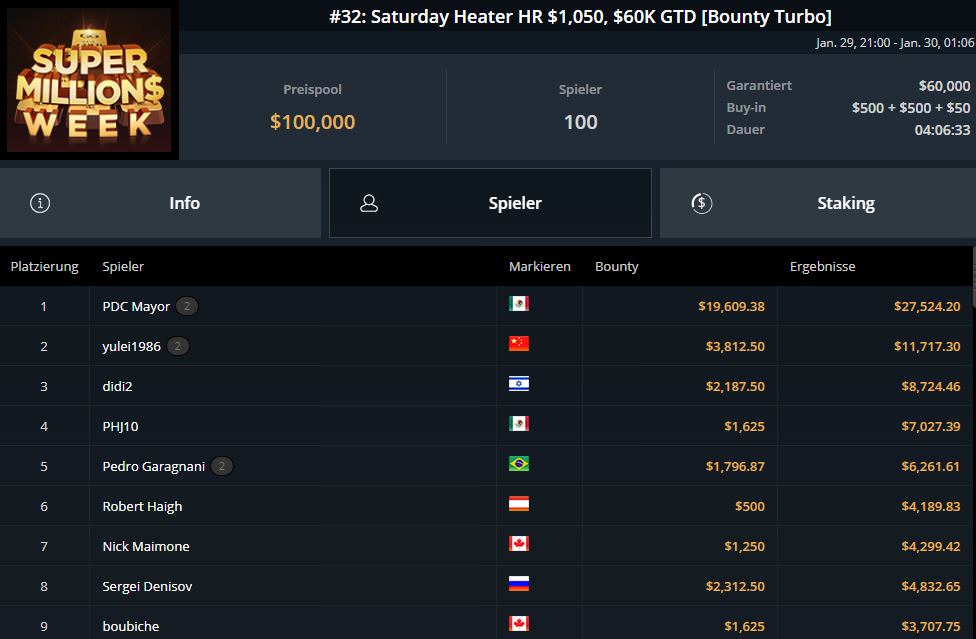976x639 pixels.
Task: Open the Super Millions Week logo
Action: point(89,80)
